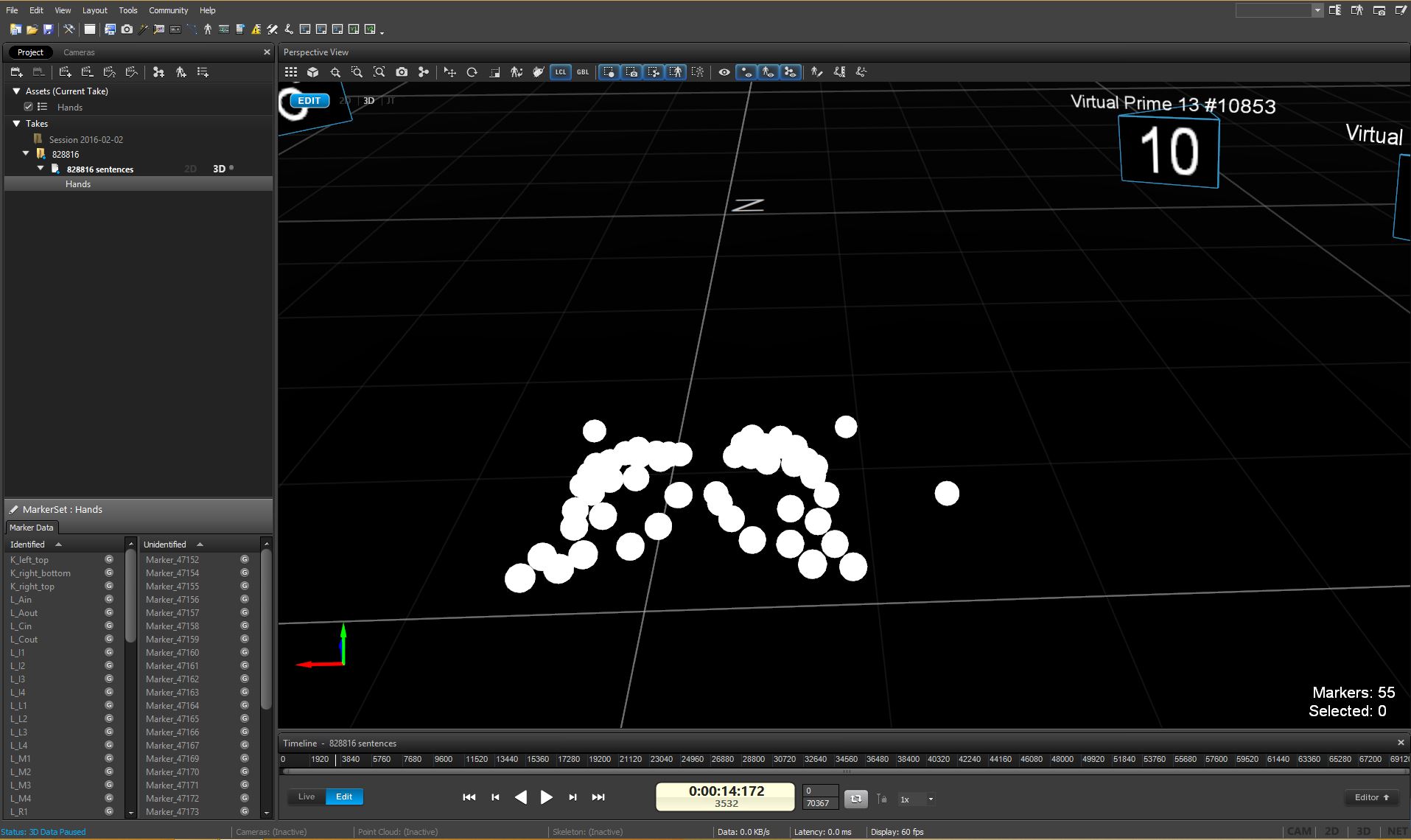Switch to the Cameras tab
The image size is (1411, 840).
pyautogui.click(x=79, y=52)
